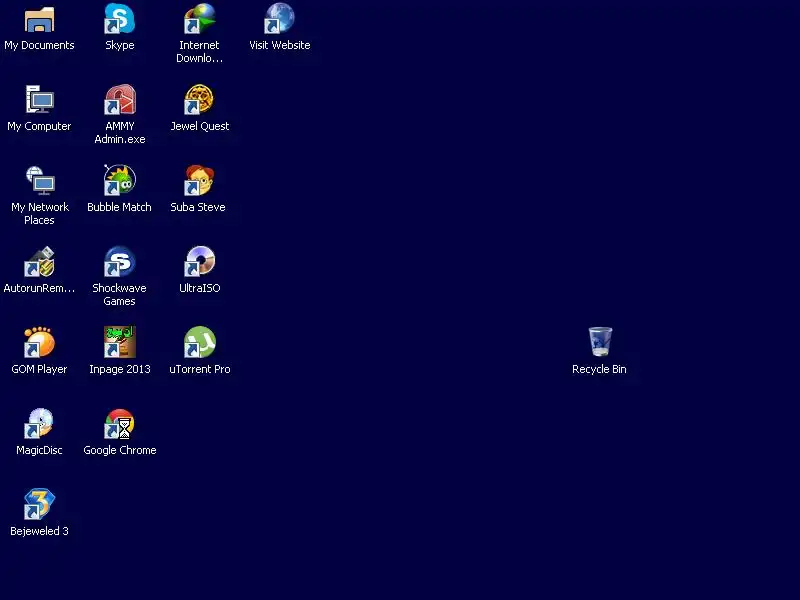Viewport: 800px width, 600px height.
Task: Click the "AutorunRem..." label text
Action: coord(39,288)
